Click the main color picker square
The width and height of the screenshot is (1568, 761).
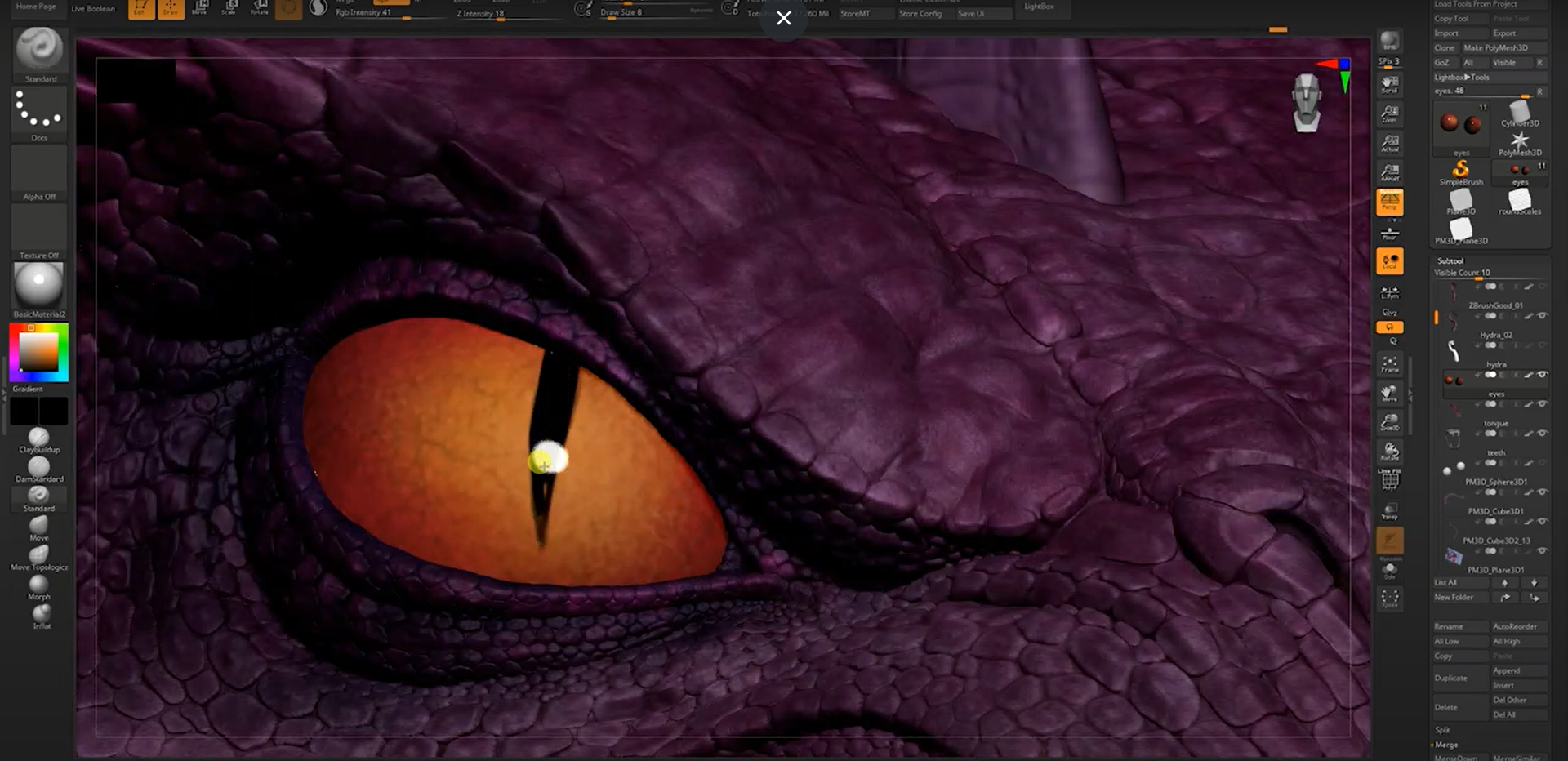click(x=38, y=352)
